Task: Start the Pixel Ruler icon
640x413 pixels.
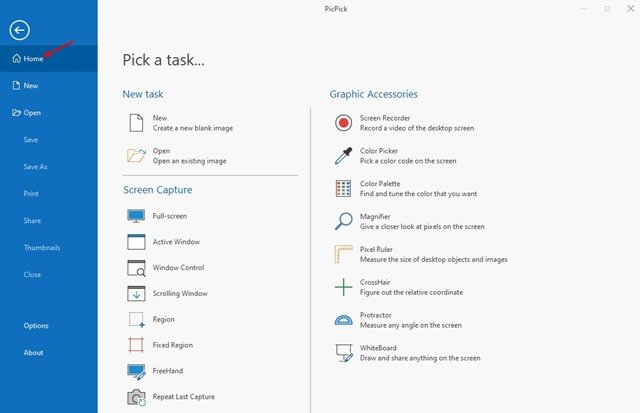Action: (343, 254)
